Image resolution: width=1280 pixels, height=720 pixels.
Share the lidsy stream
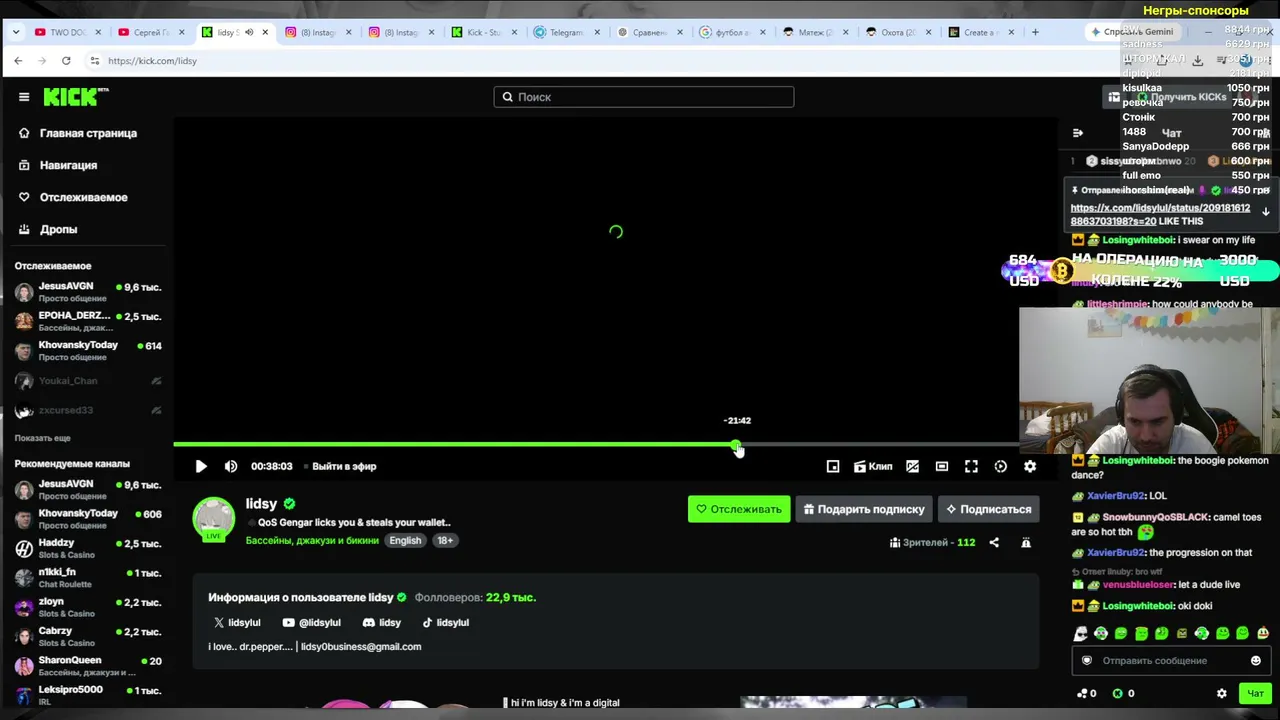[x=994, y=542]
